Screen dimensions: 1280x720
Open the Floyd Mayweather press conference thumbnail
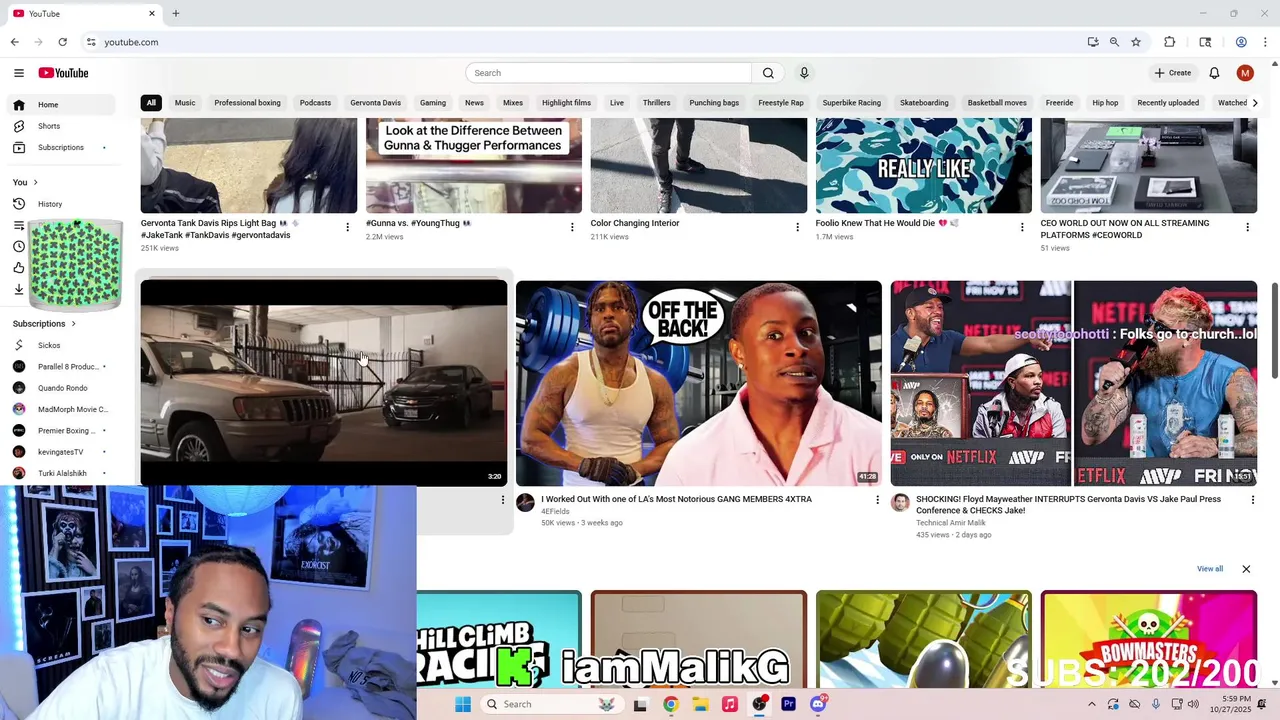(1074, 383)
